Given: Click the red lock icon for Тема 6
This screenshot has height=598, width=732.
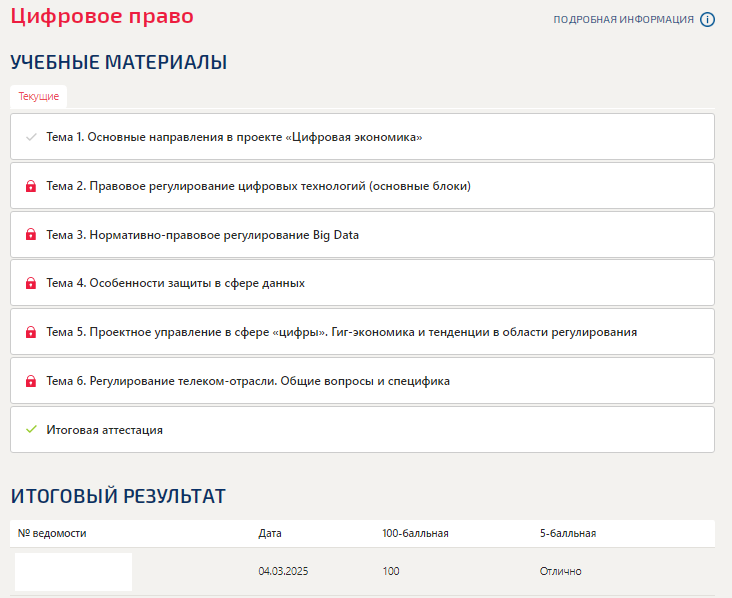Looking at the screenshot, I should pyautogui.click(x=31, y=381).
